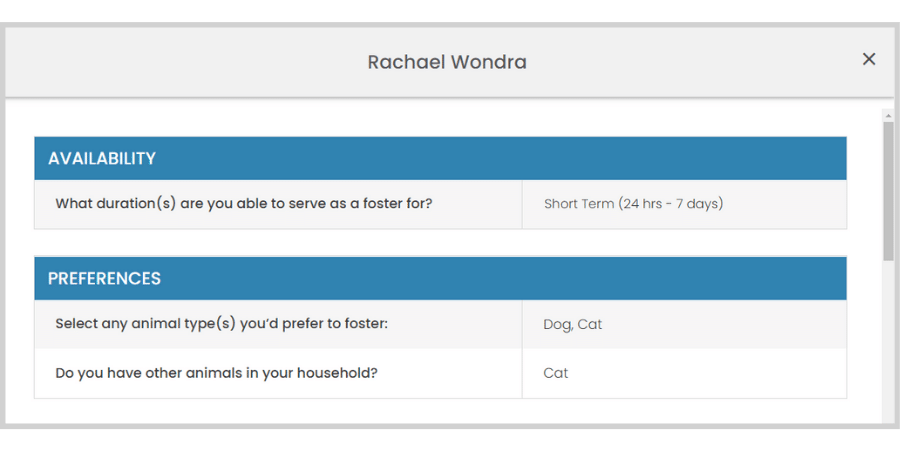Click the vertical scrollbar thumb
The image size is (900, 468).
pos(888,191)
